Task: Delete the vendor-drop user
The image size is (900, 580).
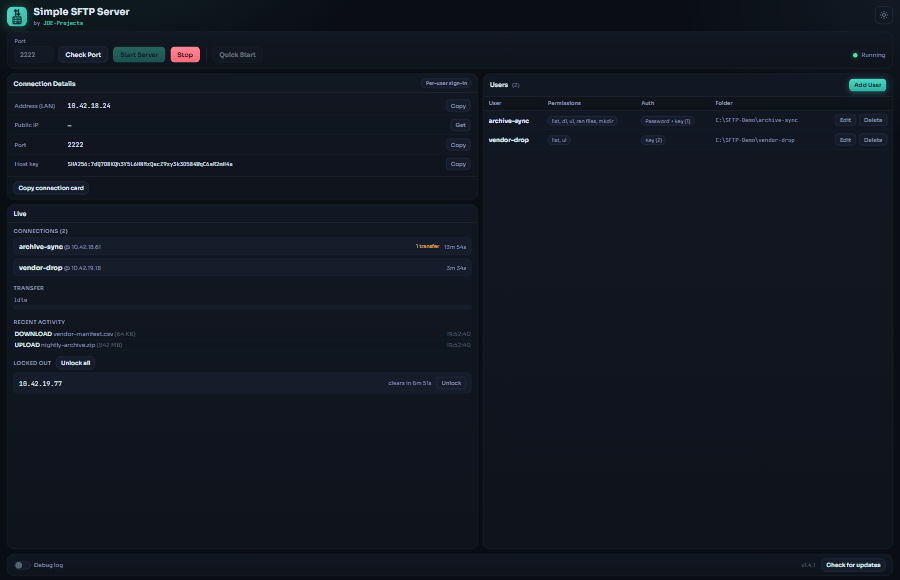Action: (872, 140)
